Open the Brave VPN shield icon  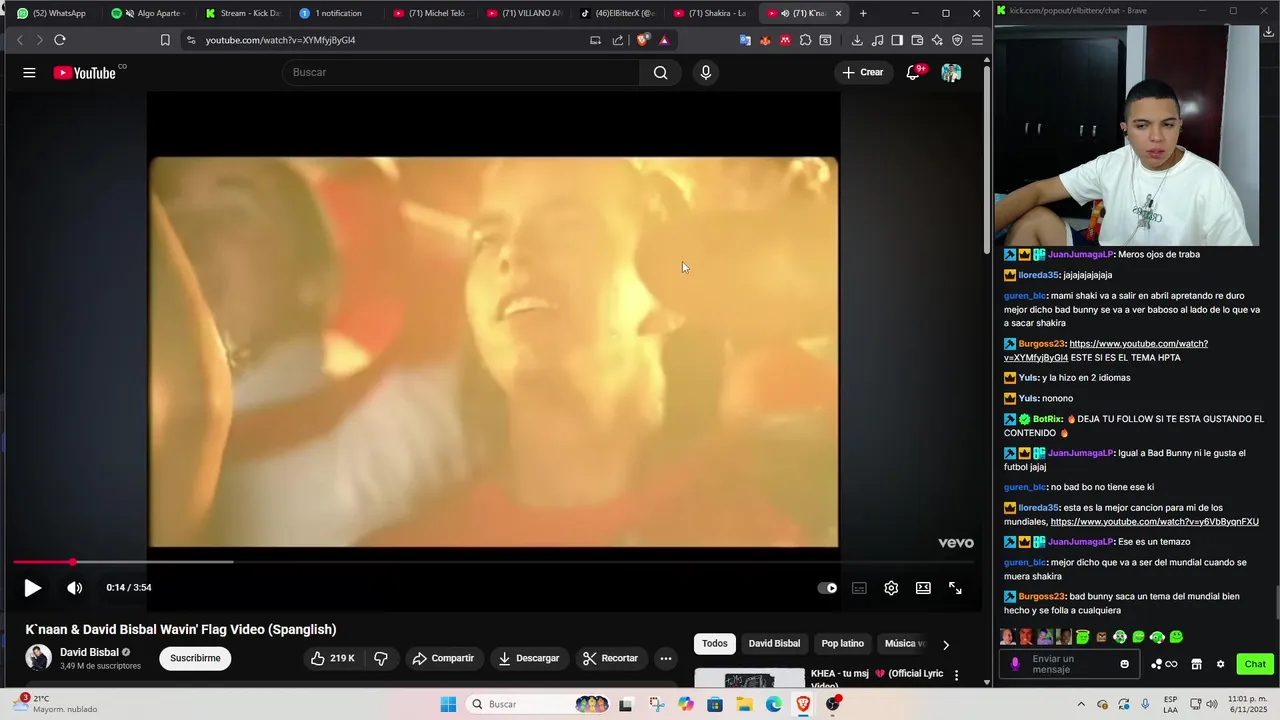tap(957, 40)
